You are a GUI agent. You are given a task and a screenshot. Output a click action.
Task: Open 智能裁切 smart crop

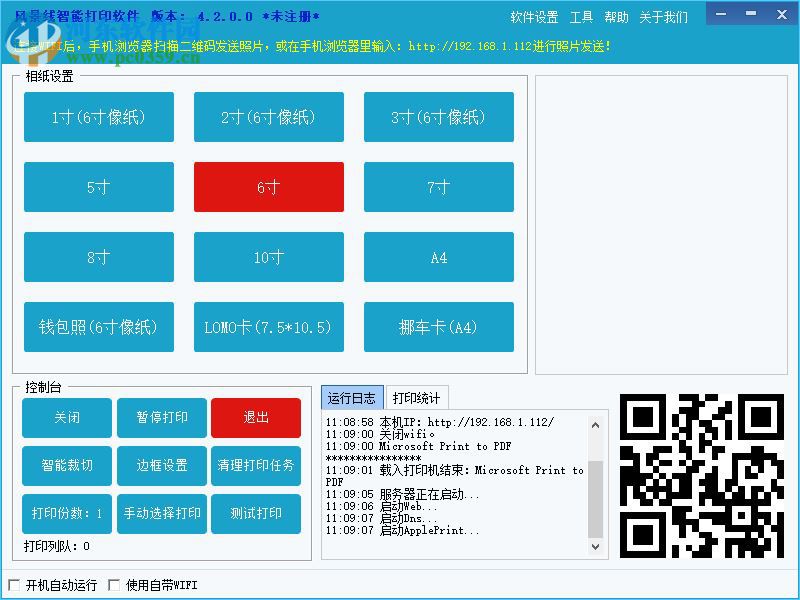point(66,466)
